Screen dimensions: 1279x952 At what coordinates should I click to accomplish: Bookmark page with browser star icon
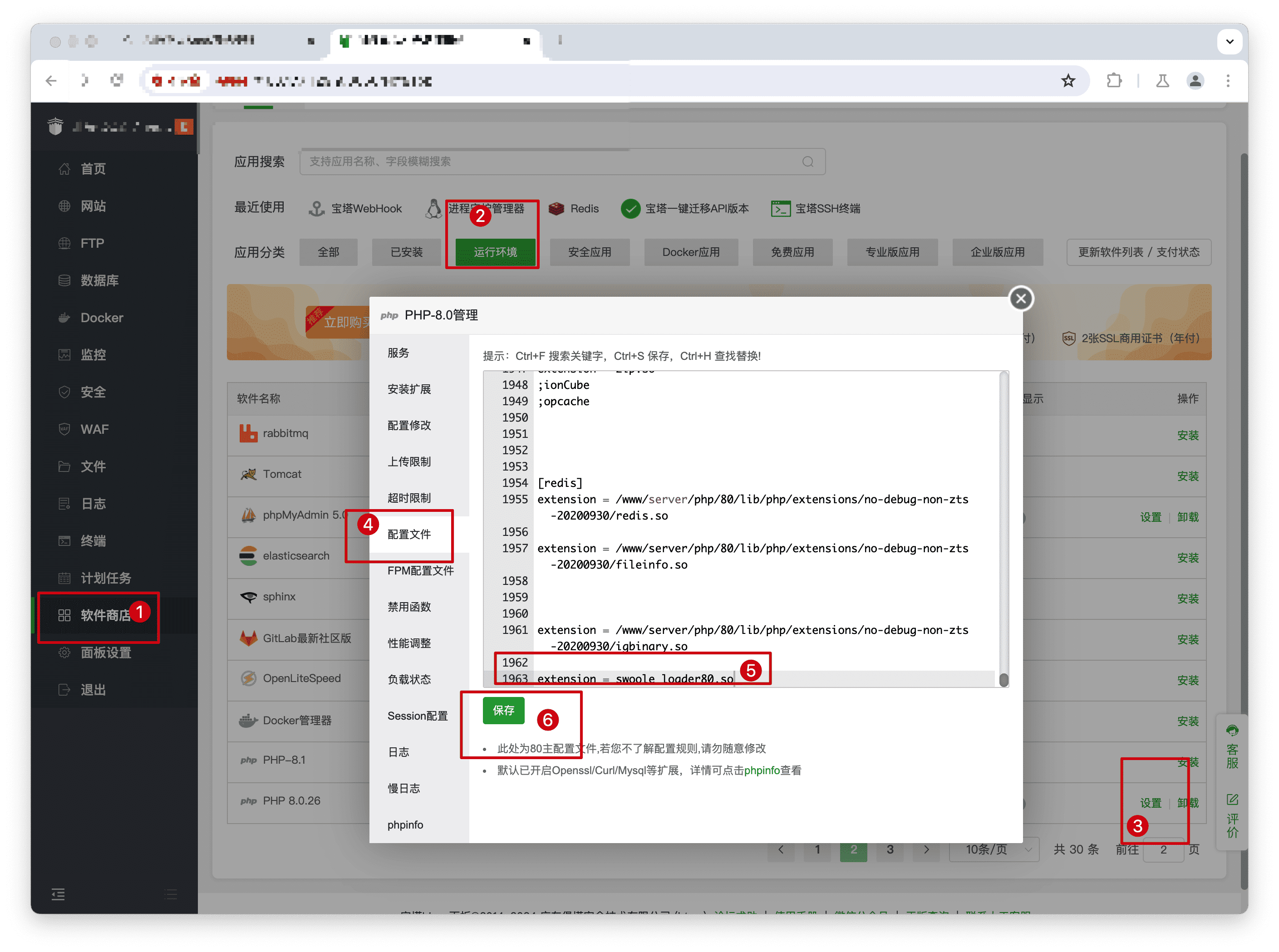(x=1068, y=81)
